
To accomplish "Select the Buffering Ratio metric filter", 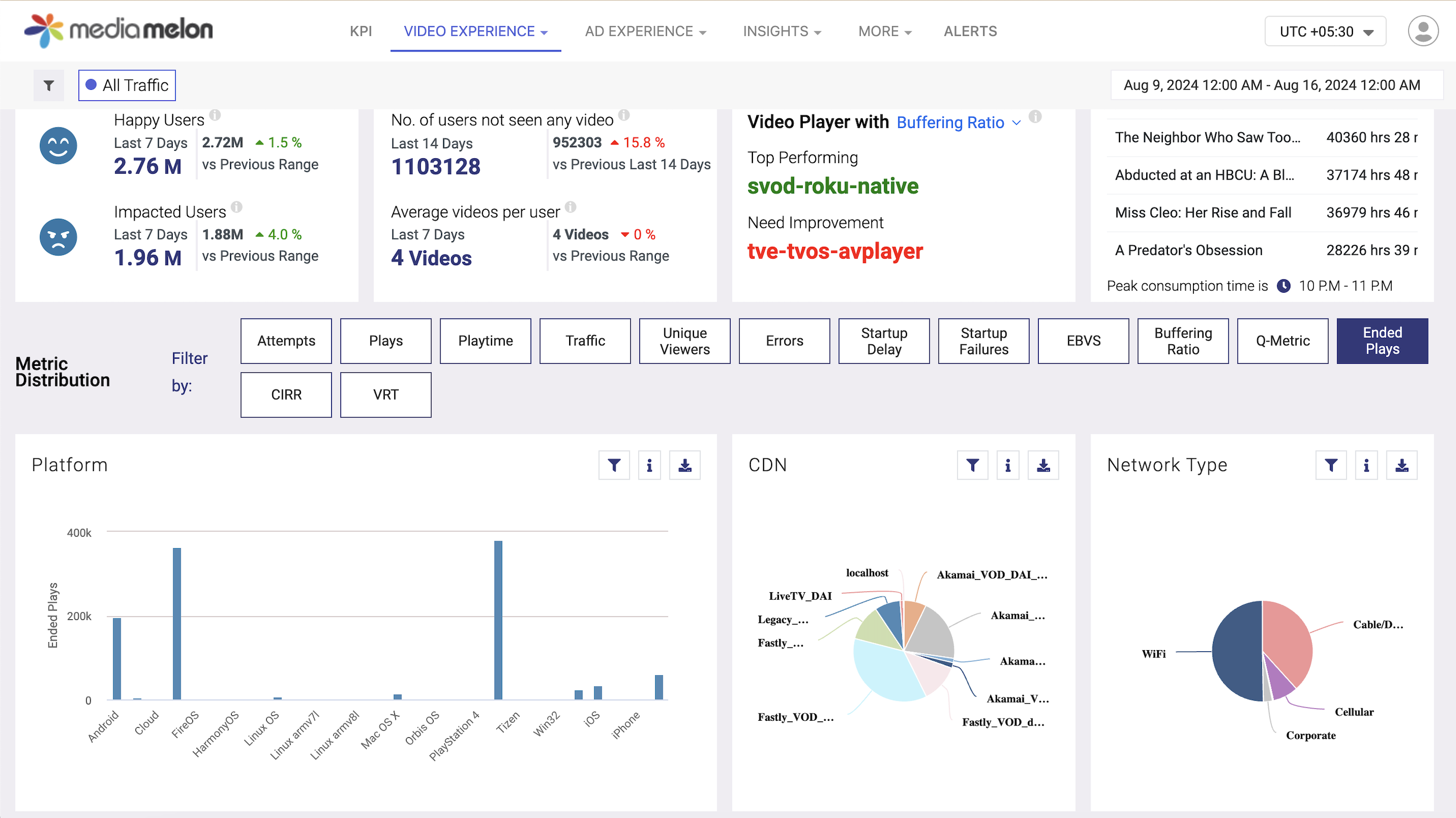I will pyautogui.click(x=1182, y=340).
